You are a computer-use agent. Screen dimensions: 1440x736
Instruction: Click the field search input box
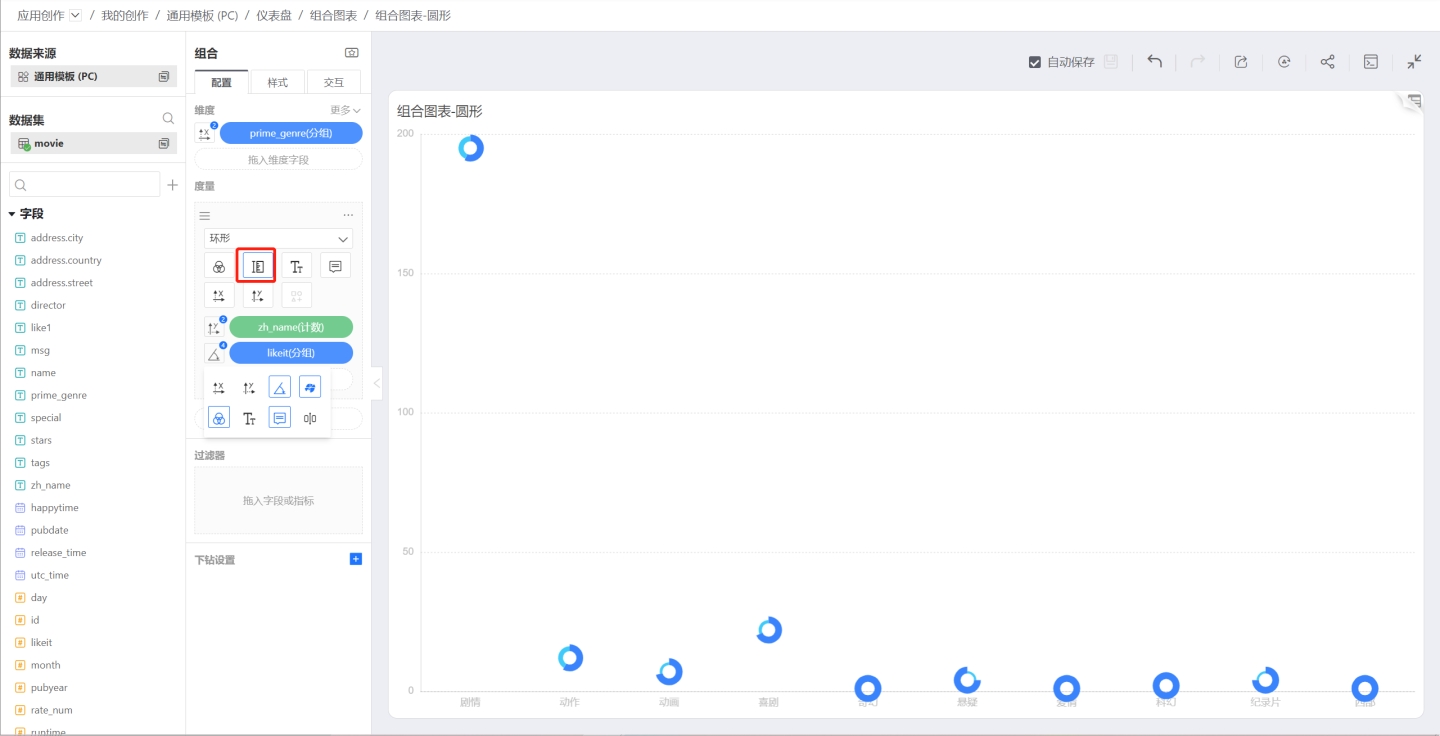pyautogui.click(x=85, y=185)
